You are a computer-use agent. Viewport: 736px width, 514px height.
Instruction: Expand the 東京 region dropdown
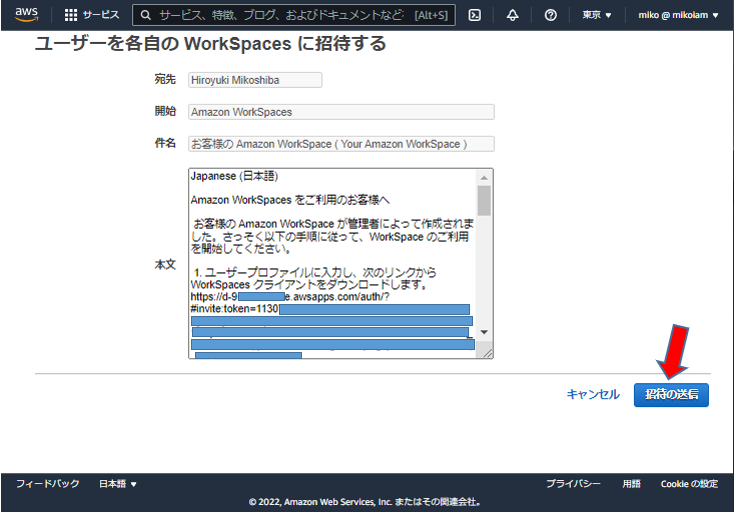[597, 15]
